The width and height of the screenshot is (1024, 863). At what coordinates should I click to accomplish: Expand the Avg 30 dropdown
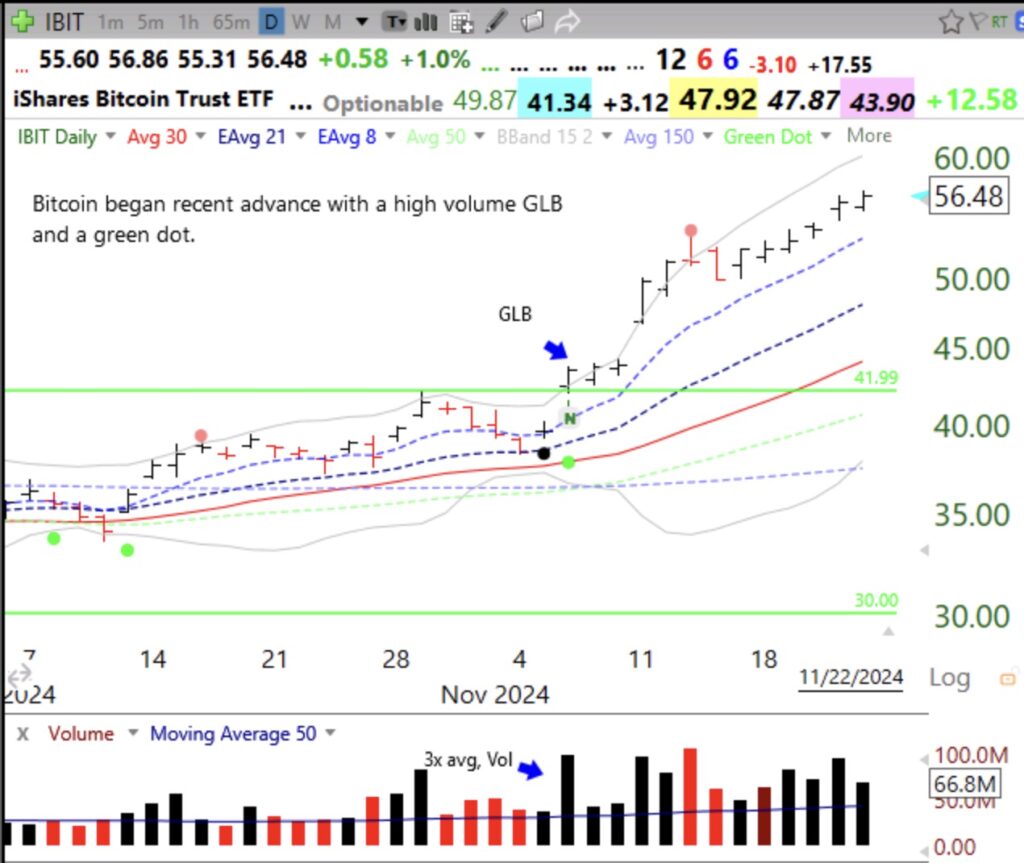(x=200, y=136)
